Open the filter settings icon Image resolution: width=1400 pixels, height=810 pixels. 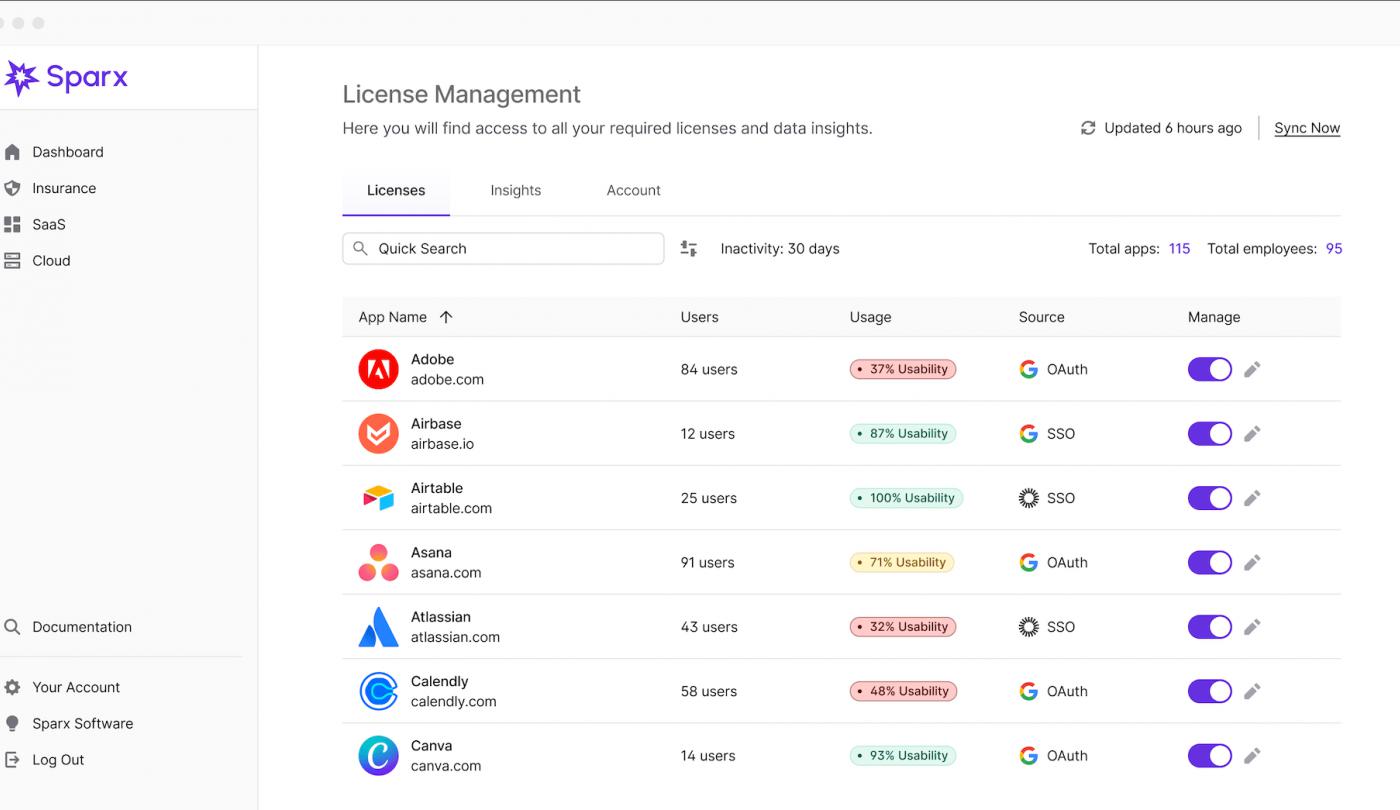[x=689, y=248]
